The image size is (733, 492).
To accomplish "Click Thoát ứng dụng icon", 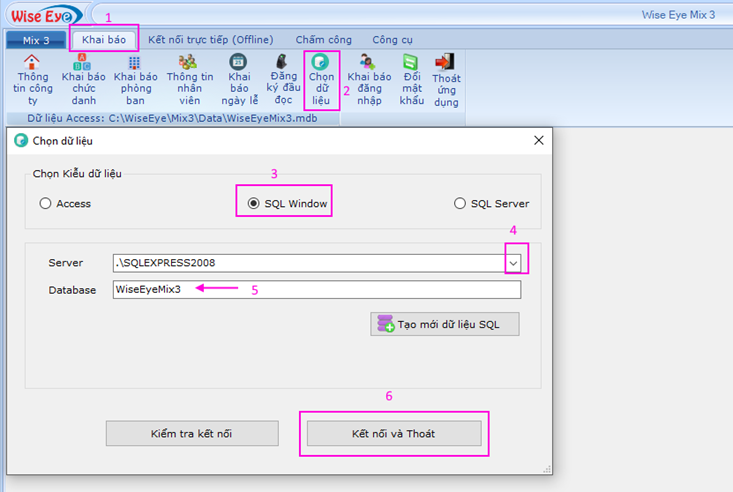I will [x=445, y=62].
